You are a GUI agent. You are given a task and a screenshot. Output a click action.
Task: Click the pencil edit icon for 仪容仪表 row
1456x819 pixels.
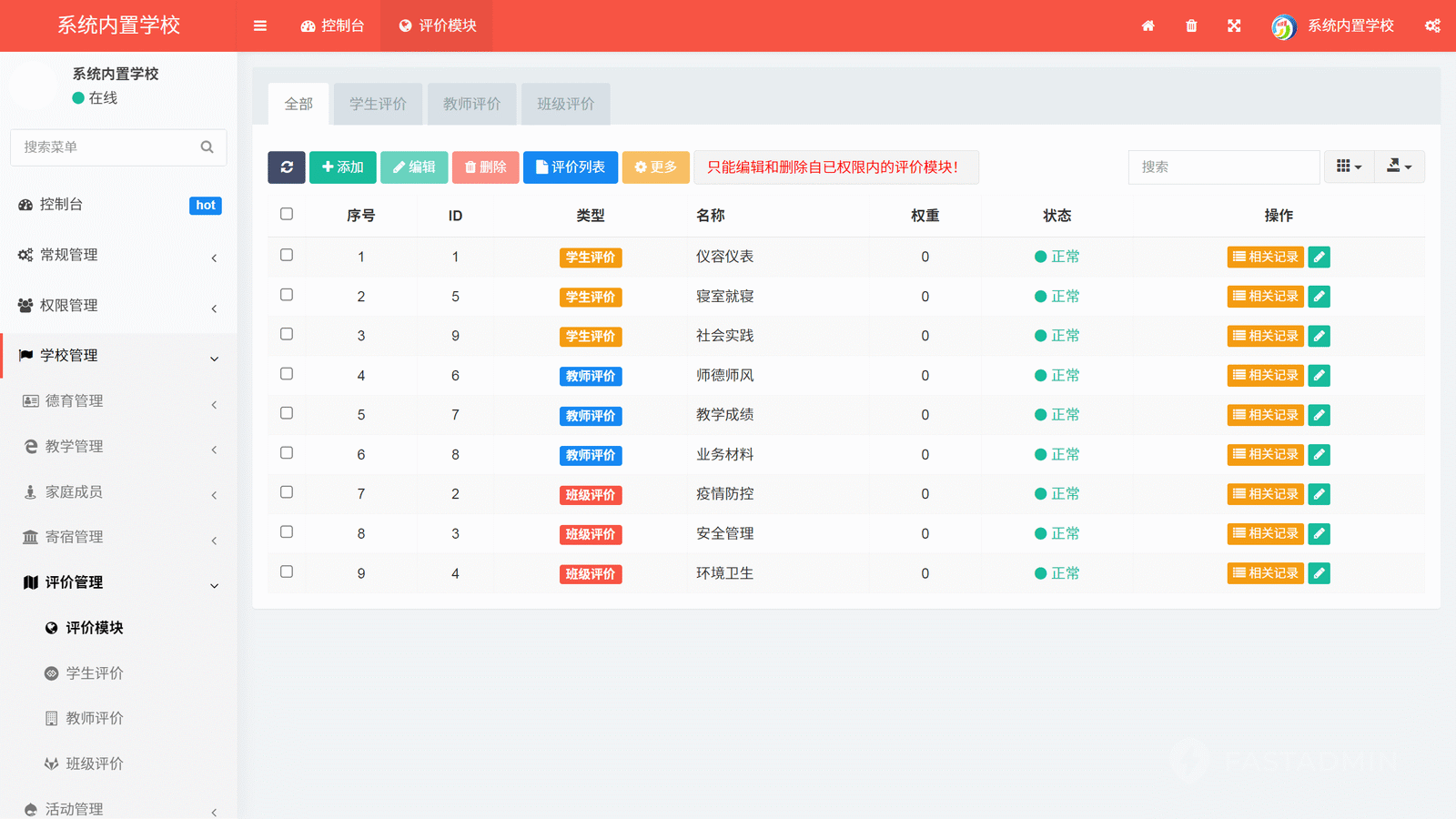click(x=1319, y=258)
